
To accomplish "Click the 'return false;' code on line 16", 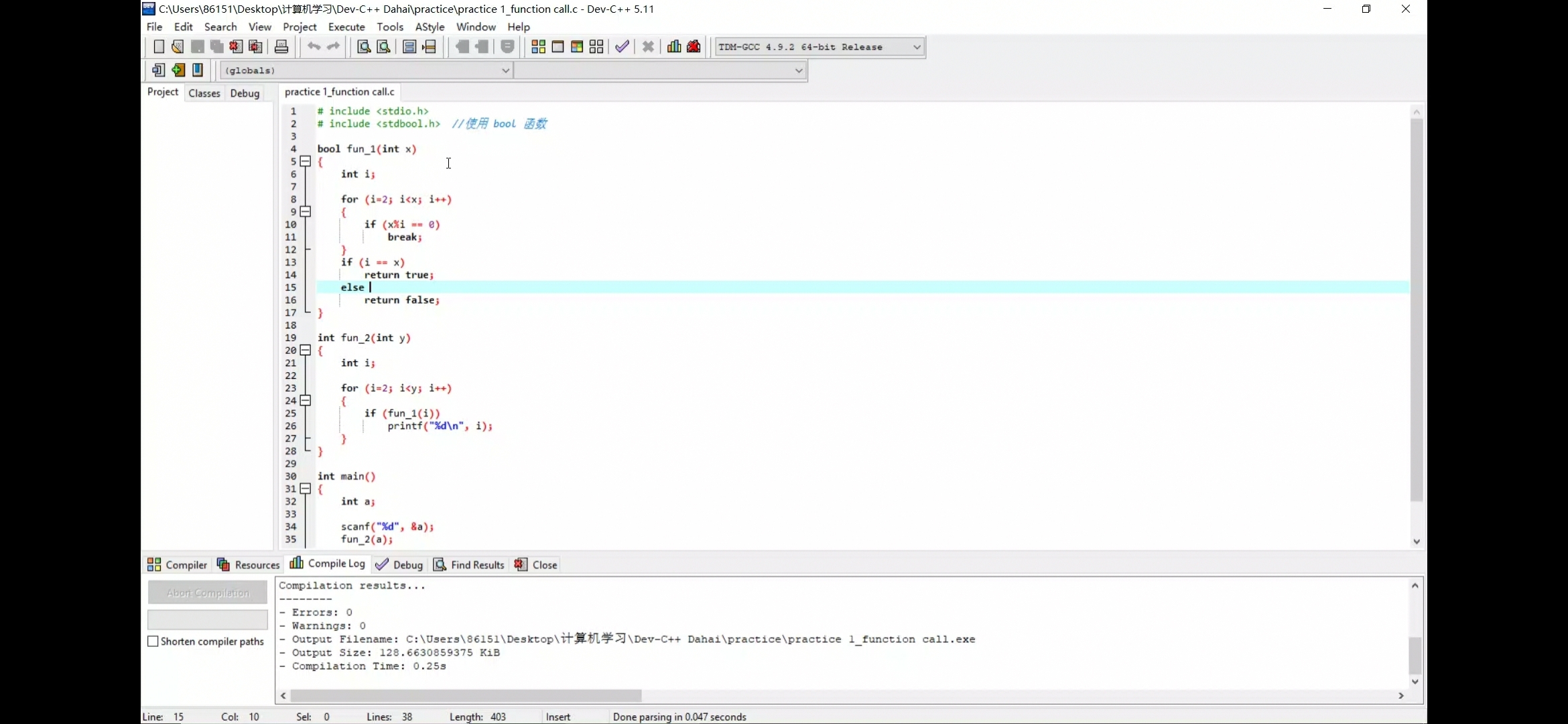I will (401, 300).
